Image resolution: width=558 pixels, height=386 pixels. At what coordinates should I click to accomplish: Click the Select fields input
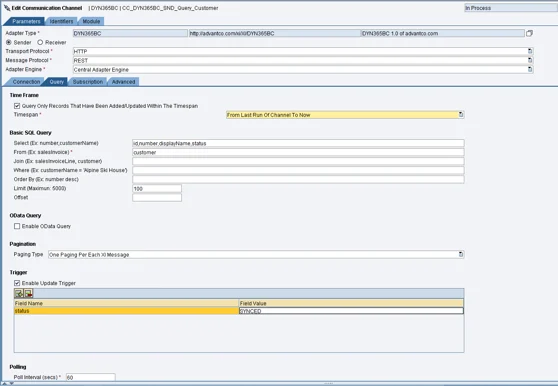[298, 143]
